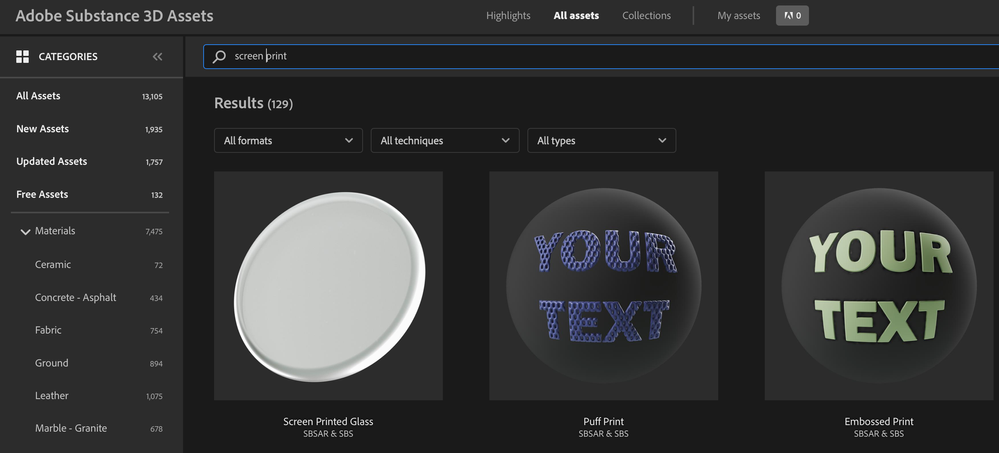Switch to the Highlights tab

coord(510,16)
